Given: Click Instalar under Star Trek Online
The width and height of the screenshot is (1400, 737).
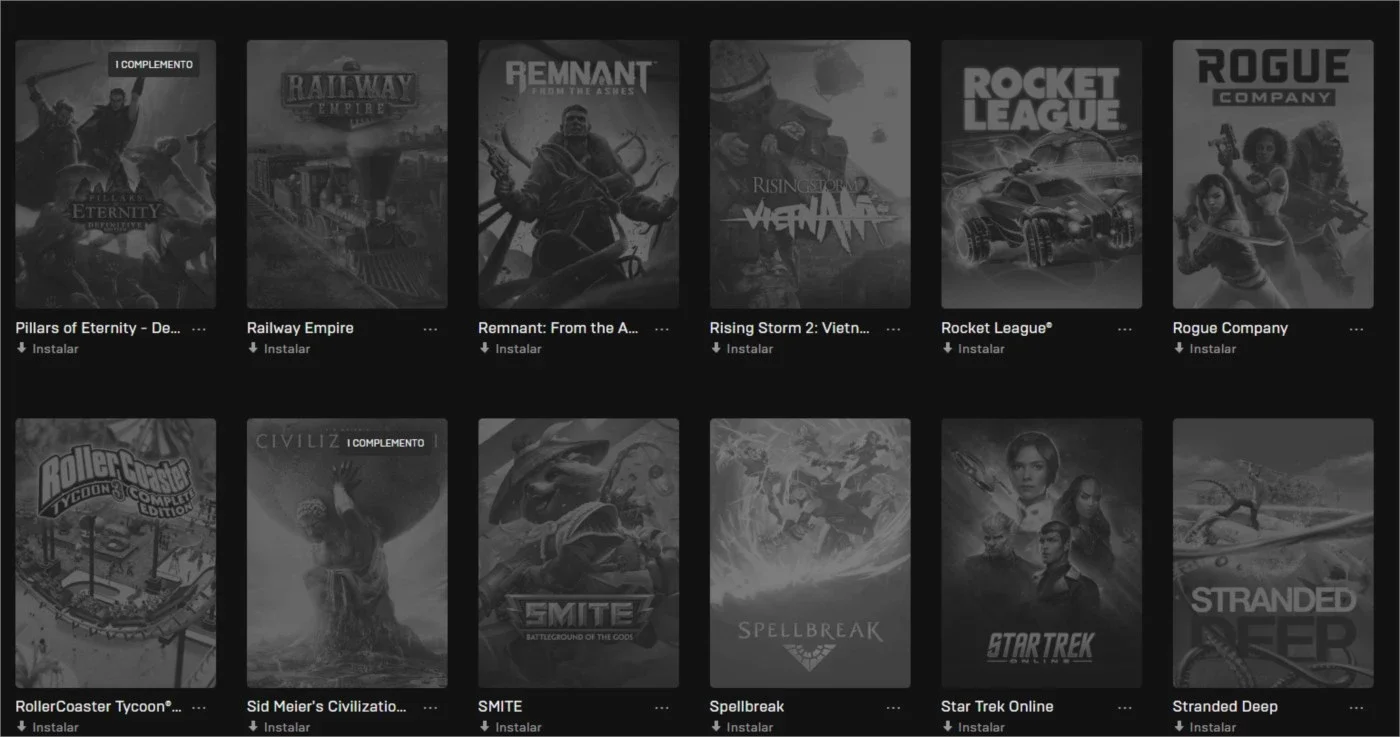Looking at the screenshot, I should [x=973, y=727].
